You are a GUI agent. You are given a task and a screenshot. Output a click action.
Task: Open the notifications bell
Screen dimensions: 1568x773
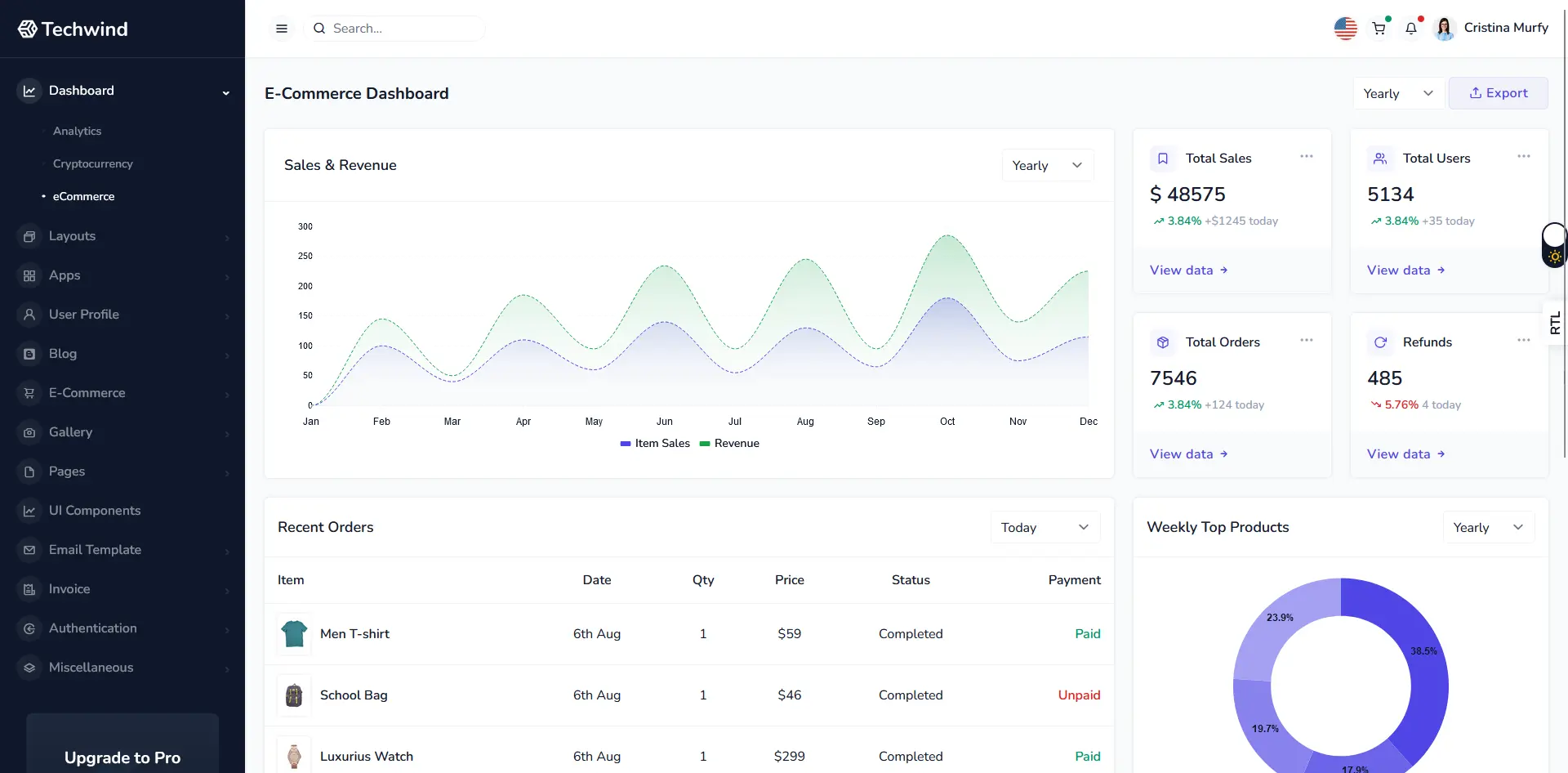(1411, 29)
